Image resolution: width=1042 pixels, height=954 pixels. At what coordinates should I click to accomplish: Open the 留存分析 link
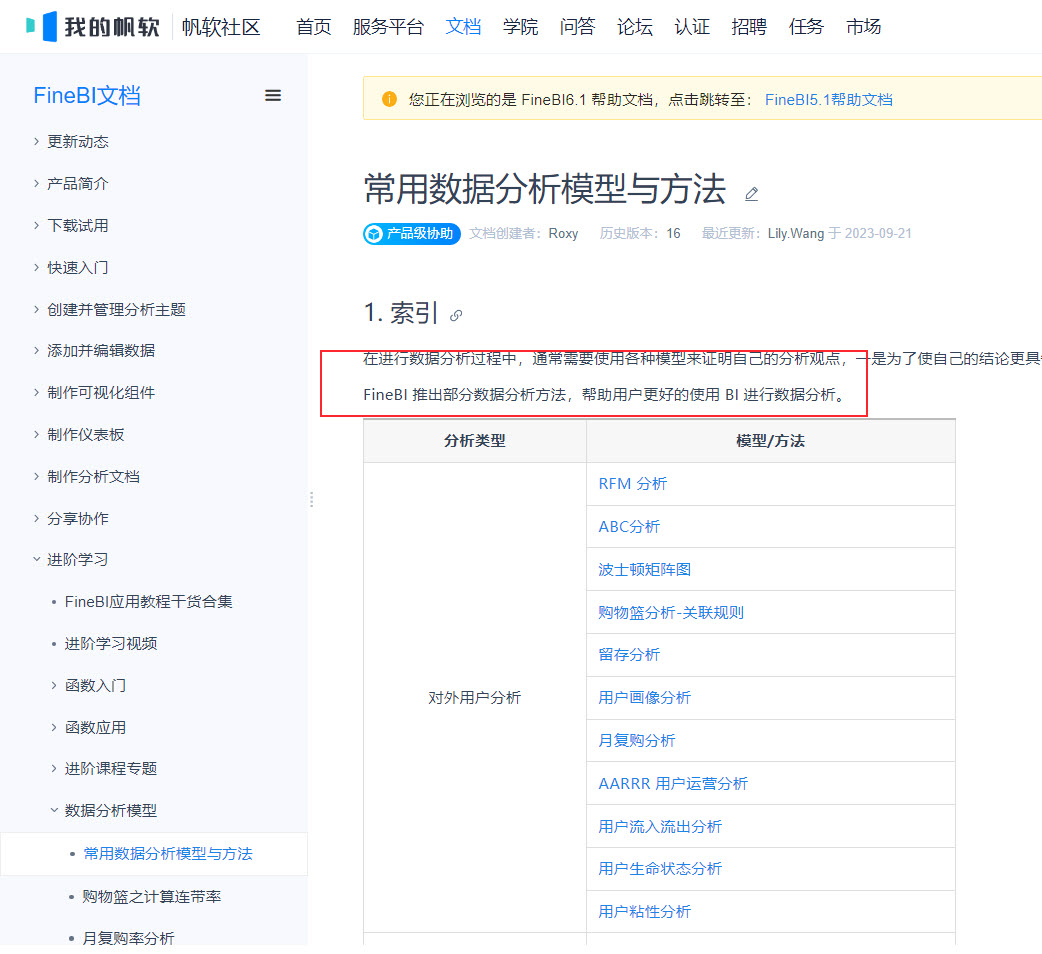[x=629, y=654]
